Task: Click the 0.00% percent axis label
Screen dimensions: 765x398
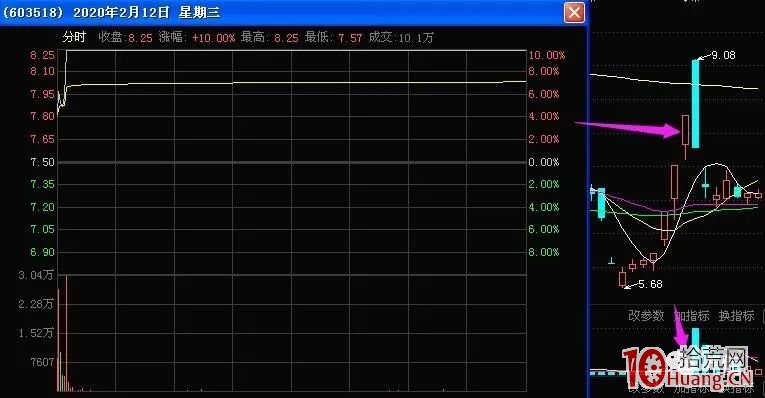Action: (544, 162)
